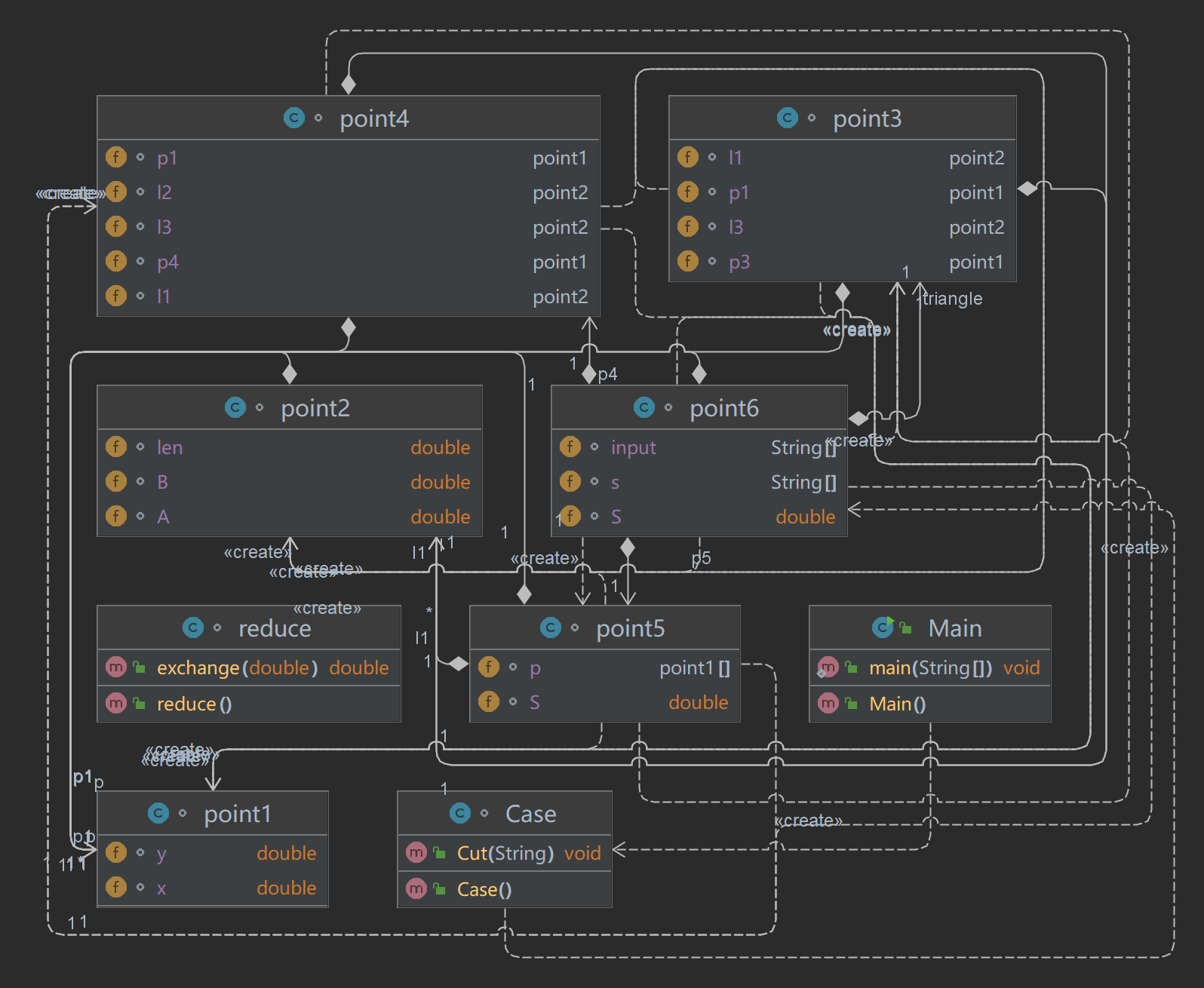Click the point1 [] type of field p
This screenshot has width=1204, height=988.
tap(695, 667)
